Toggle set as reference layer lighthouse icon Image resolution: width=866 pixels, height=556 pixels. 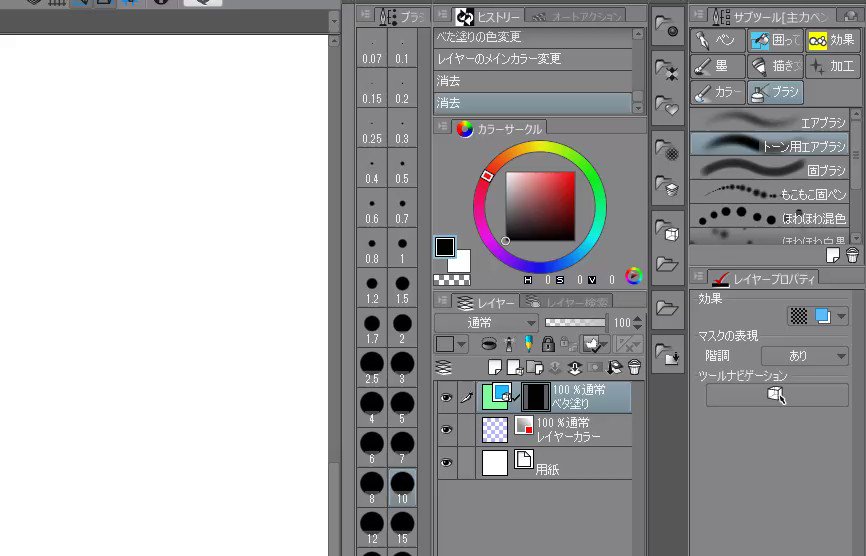pyautogui.click(x=509, y=345)
